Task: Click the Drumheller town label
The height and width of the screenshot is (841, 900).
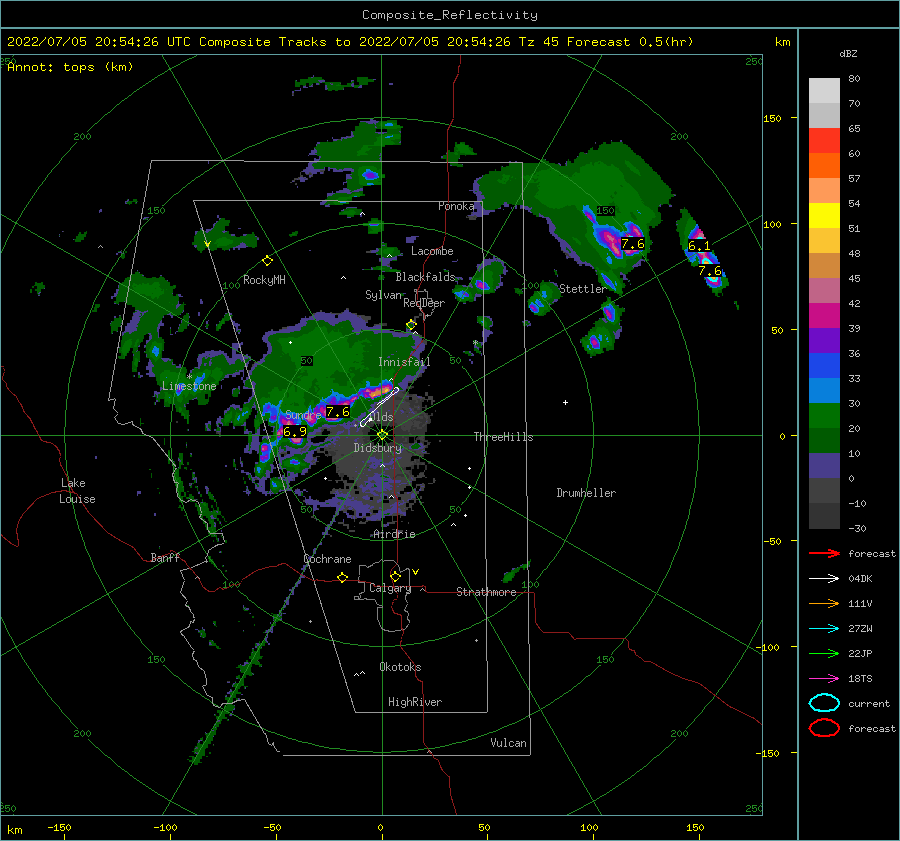Action: pyautogui.click(x=586, y=493)
